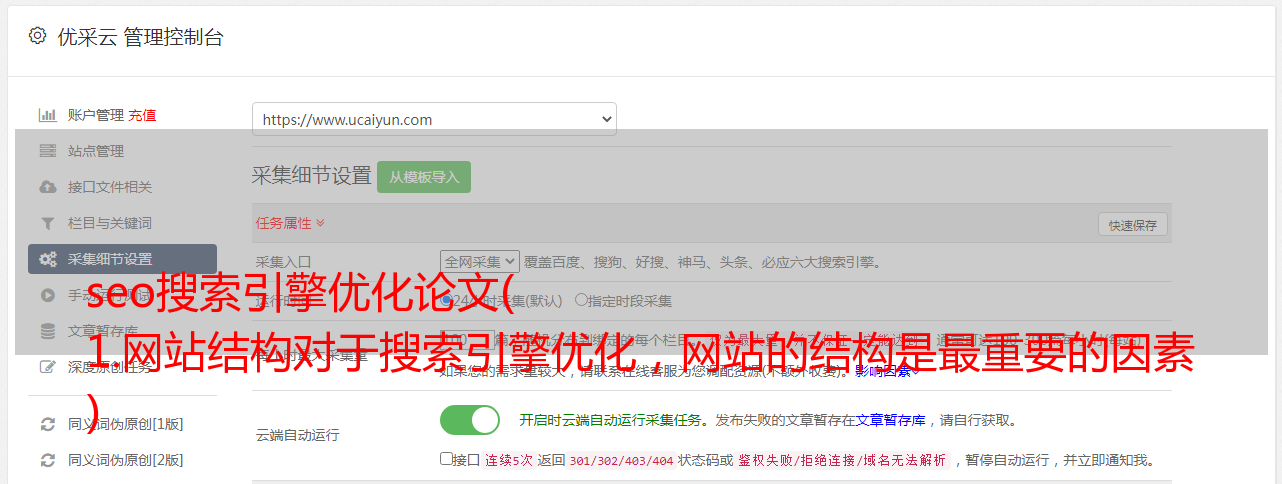Click the database icon for 文章暂存库
The width and height of the screenshot is (1282, 484).
pos(47,331)
